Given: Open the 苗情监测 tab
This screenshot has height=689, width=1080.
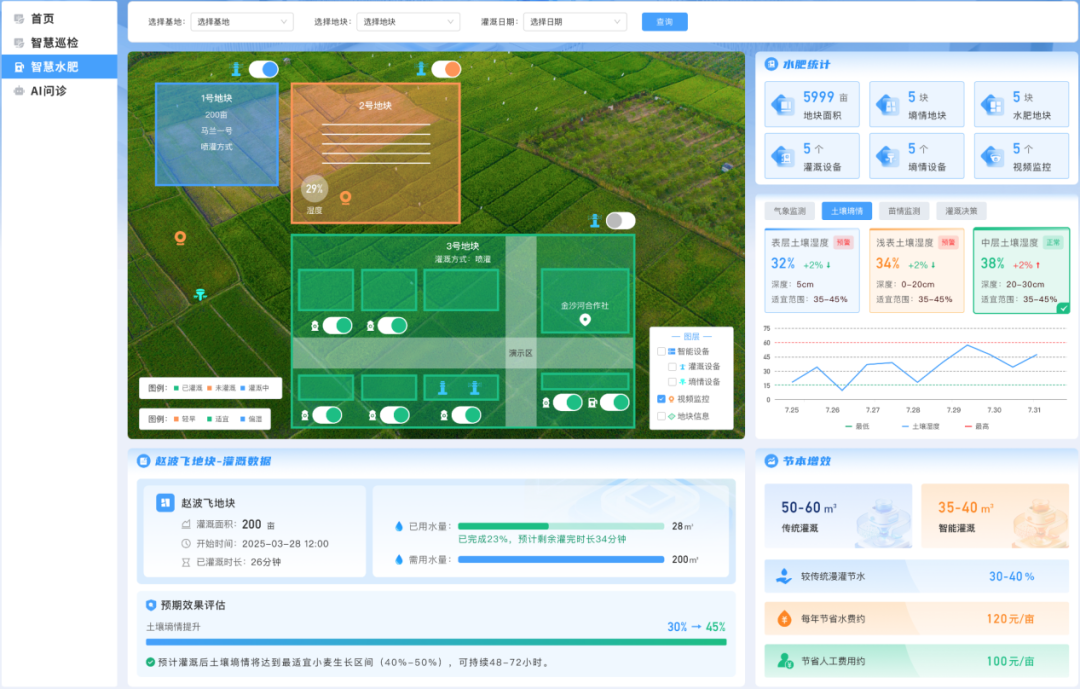Looking at the screenshot, I should [x=904, y=211].
